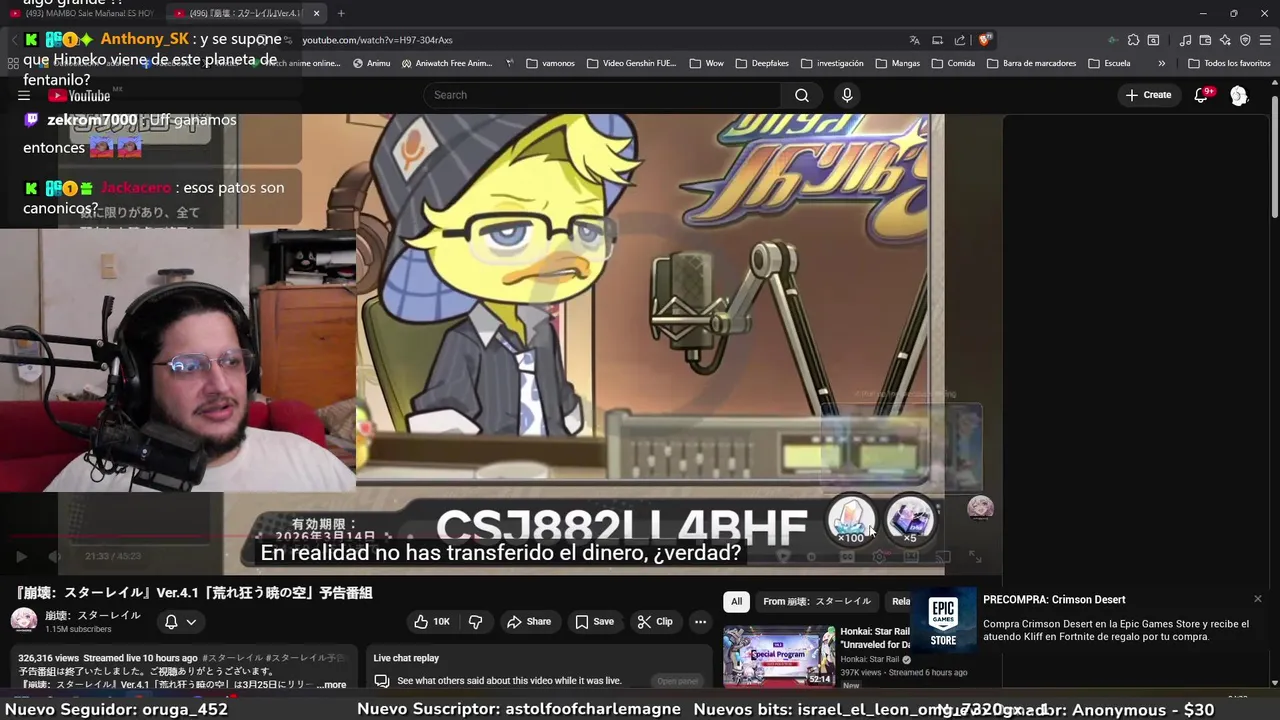Close the 崩壊：スターレイル Ver.4.1 tab
Viewport: 1280px width, 720px height.
(316, 13)
